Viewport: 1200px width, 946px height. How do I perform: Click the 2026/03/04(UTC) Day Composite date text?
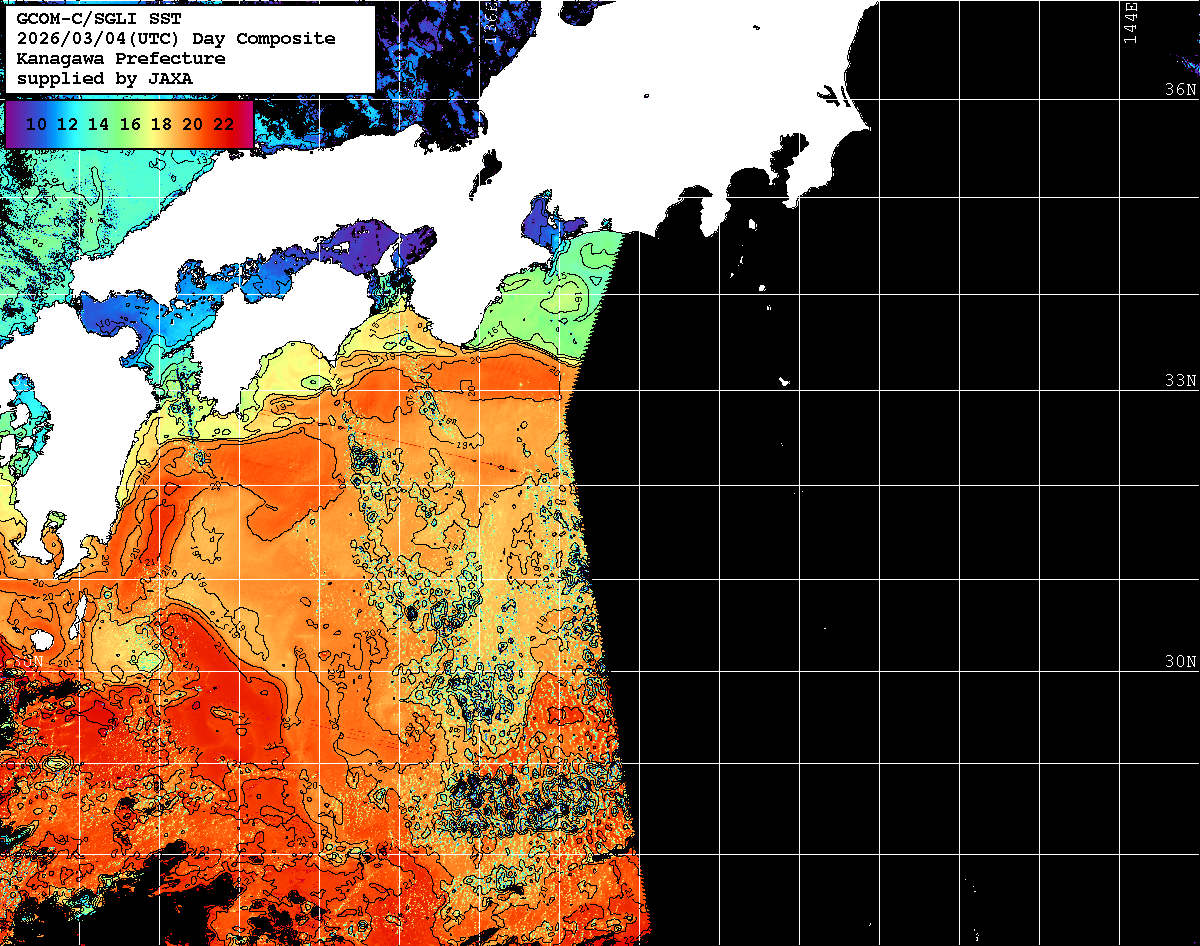pyautogui.click(x=175, y=38)
